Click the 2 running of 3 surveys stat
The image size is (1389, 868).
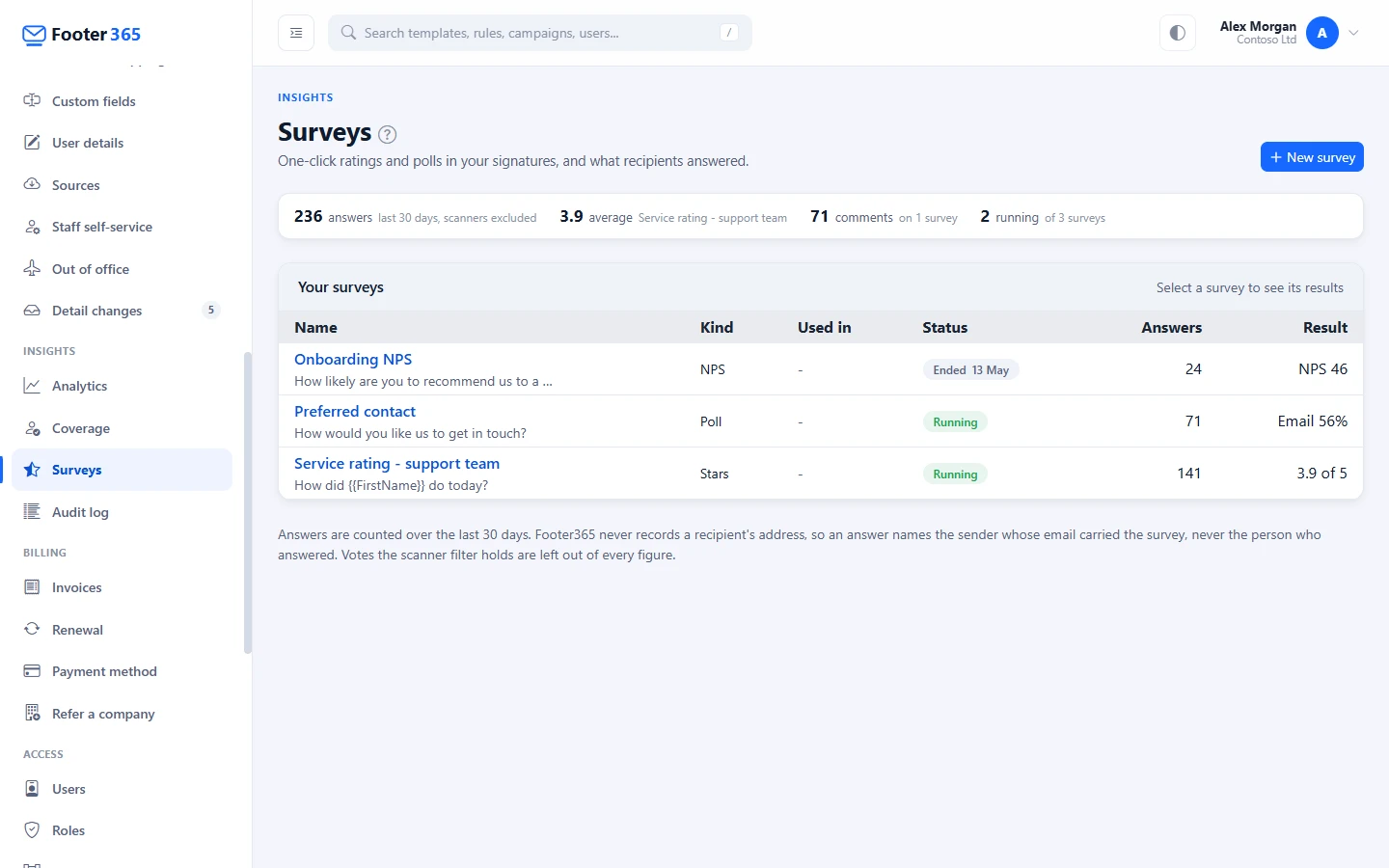tap(1043, 217)
